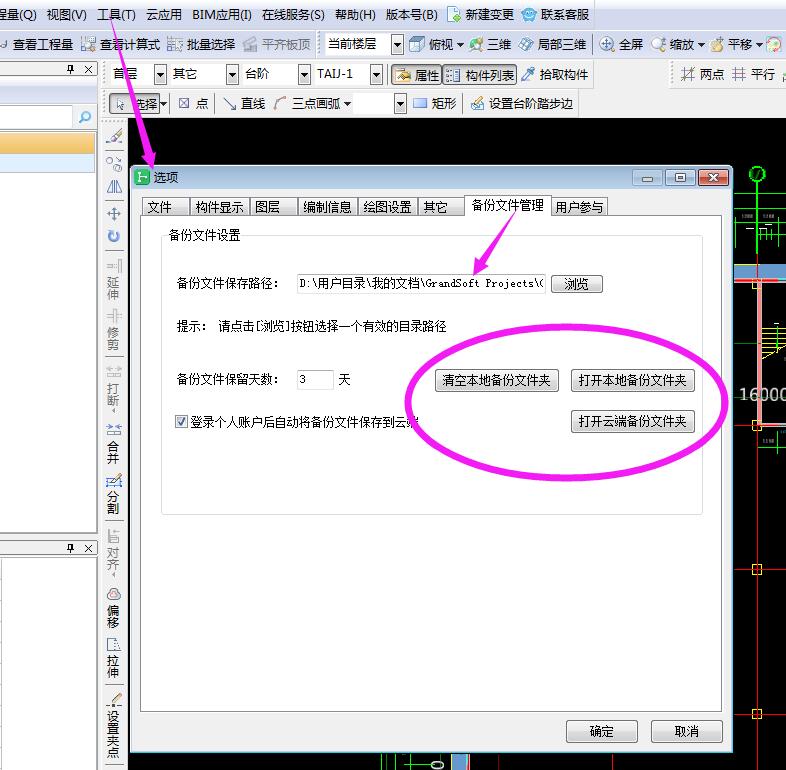
Task: Select the 直线 drawing tool
Action: pyautogui.click(x=244, y=104)
